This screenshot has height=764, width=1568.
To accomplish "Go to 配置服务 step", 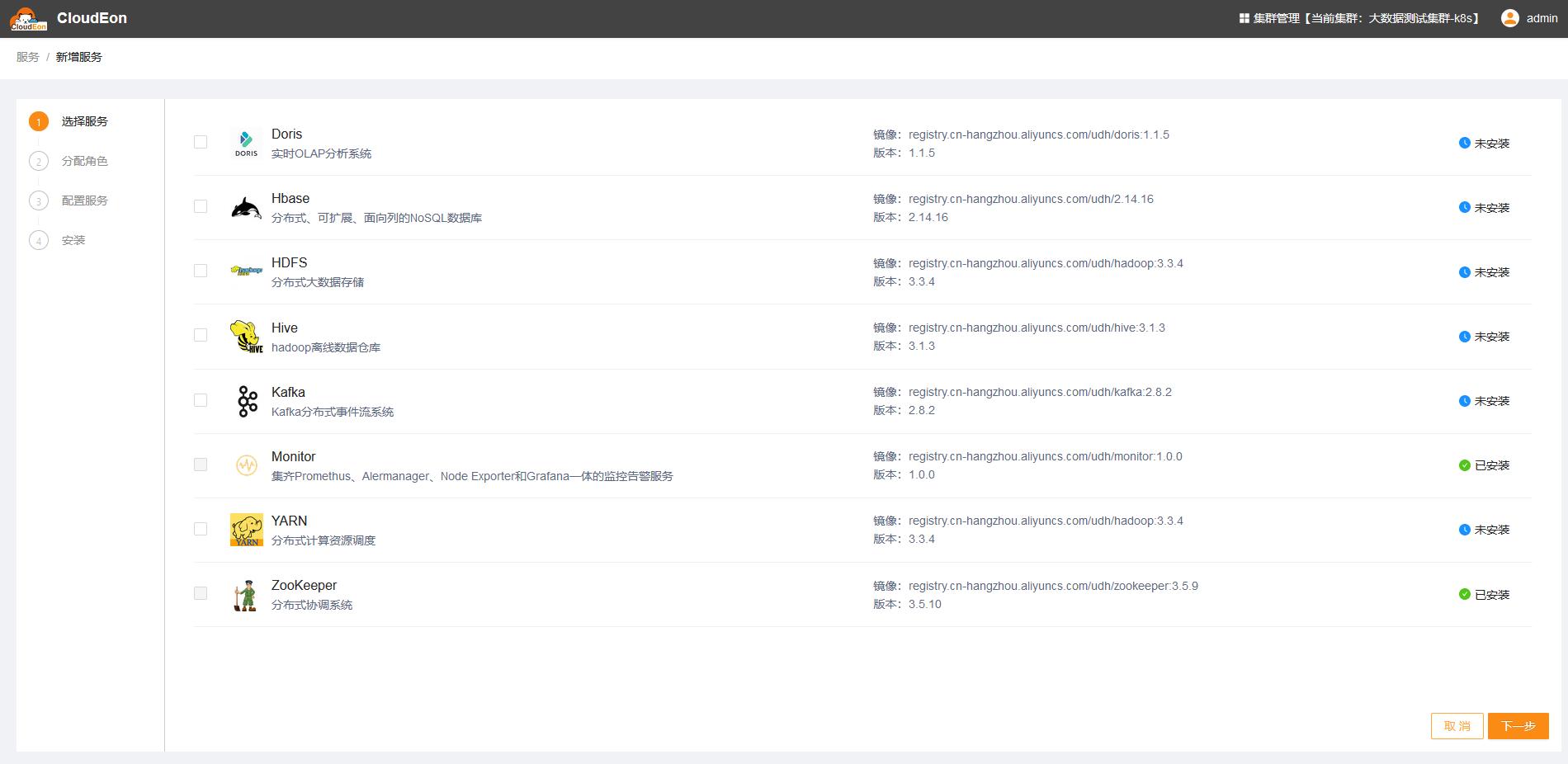I will click(x=85, y=200).
